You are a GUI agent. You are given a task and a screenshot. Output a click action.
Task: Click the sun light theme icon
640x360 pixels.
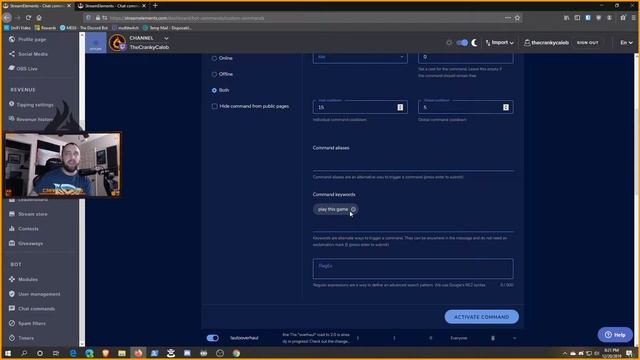(x=449, y=42)
